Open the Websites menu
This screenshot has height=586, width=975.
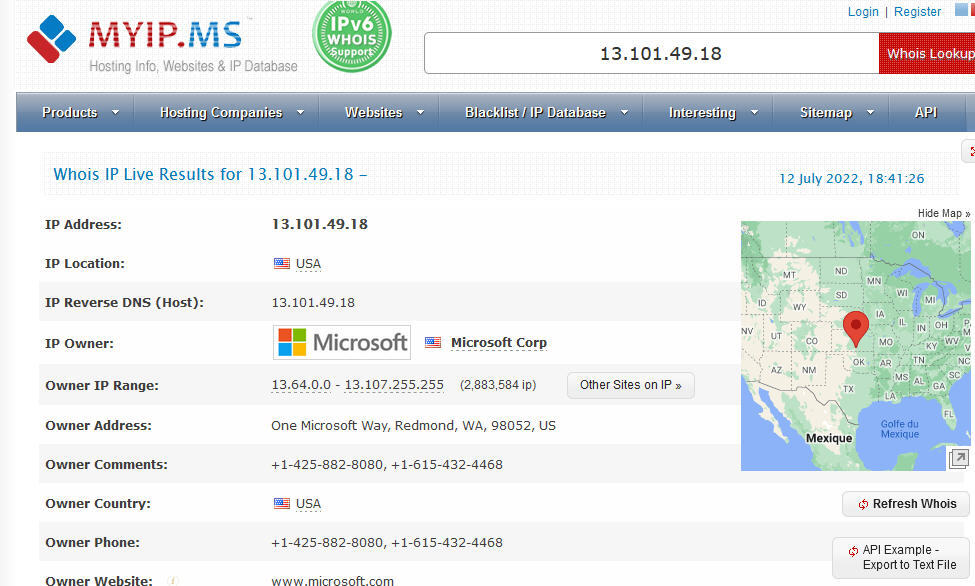pyautogui.click(x=374, y=113)
